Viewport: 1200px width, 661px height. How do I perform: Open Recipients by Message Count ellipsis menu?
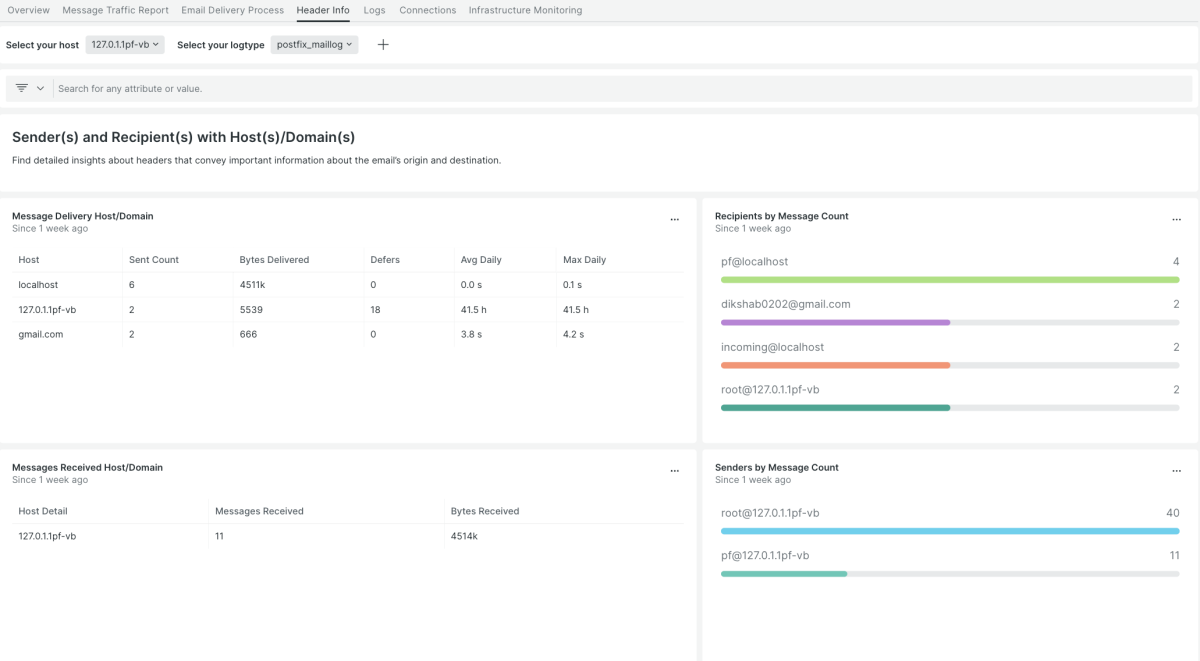coord(1176,220)
